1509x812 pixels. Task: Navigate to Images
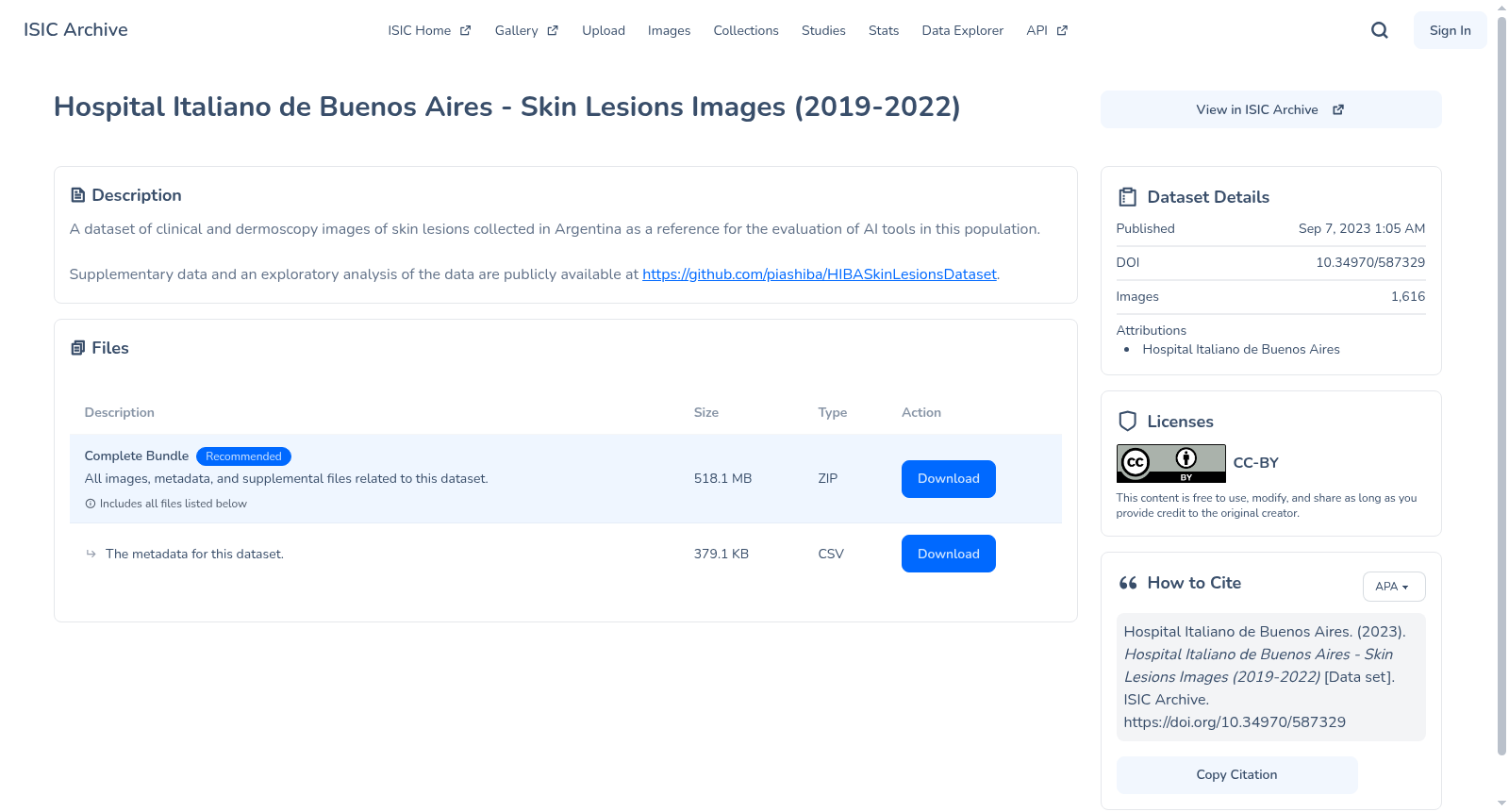(x=670, y=30)
